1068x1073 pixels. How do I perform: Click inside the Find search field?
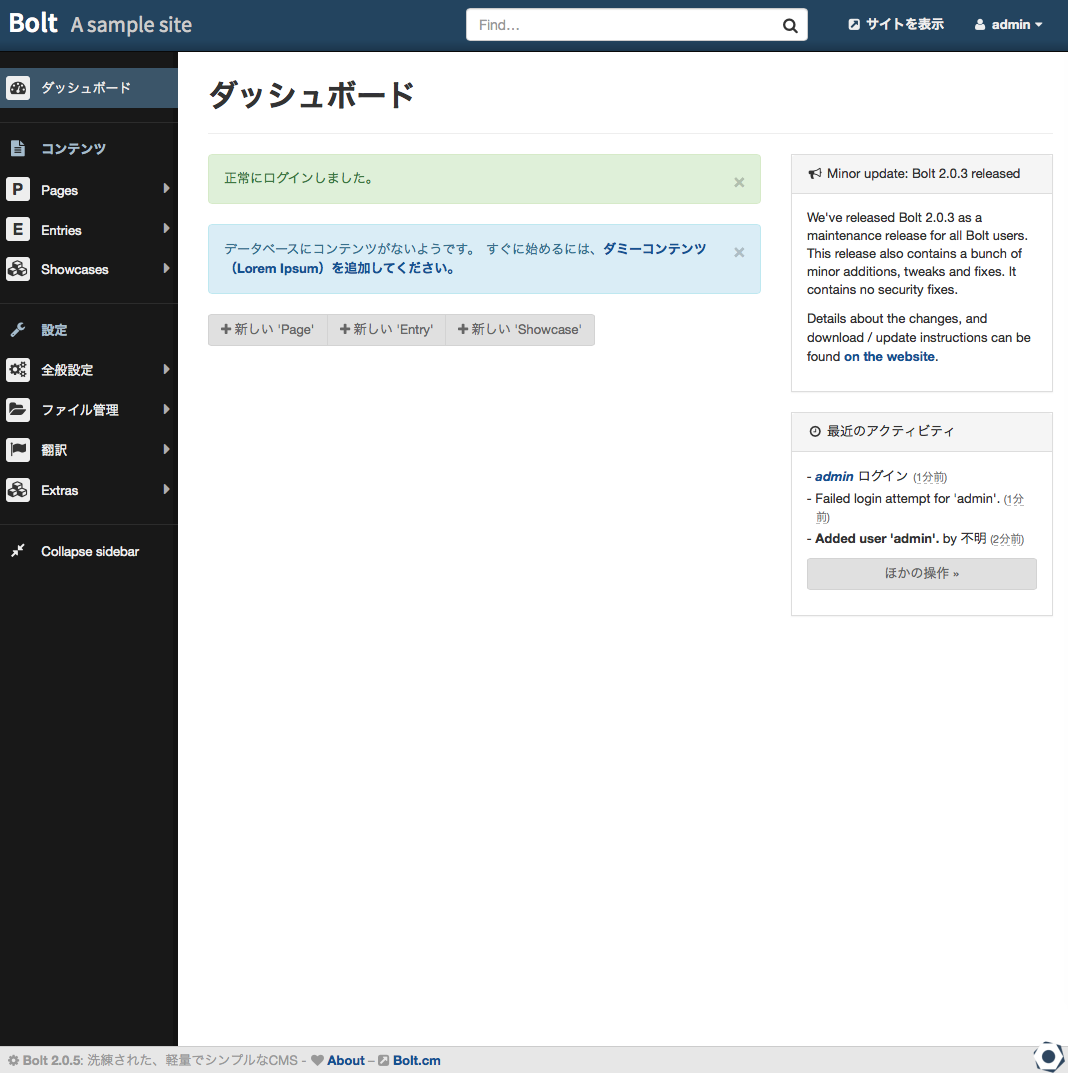click(x=600, y=24)
